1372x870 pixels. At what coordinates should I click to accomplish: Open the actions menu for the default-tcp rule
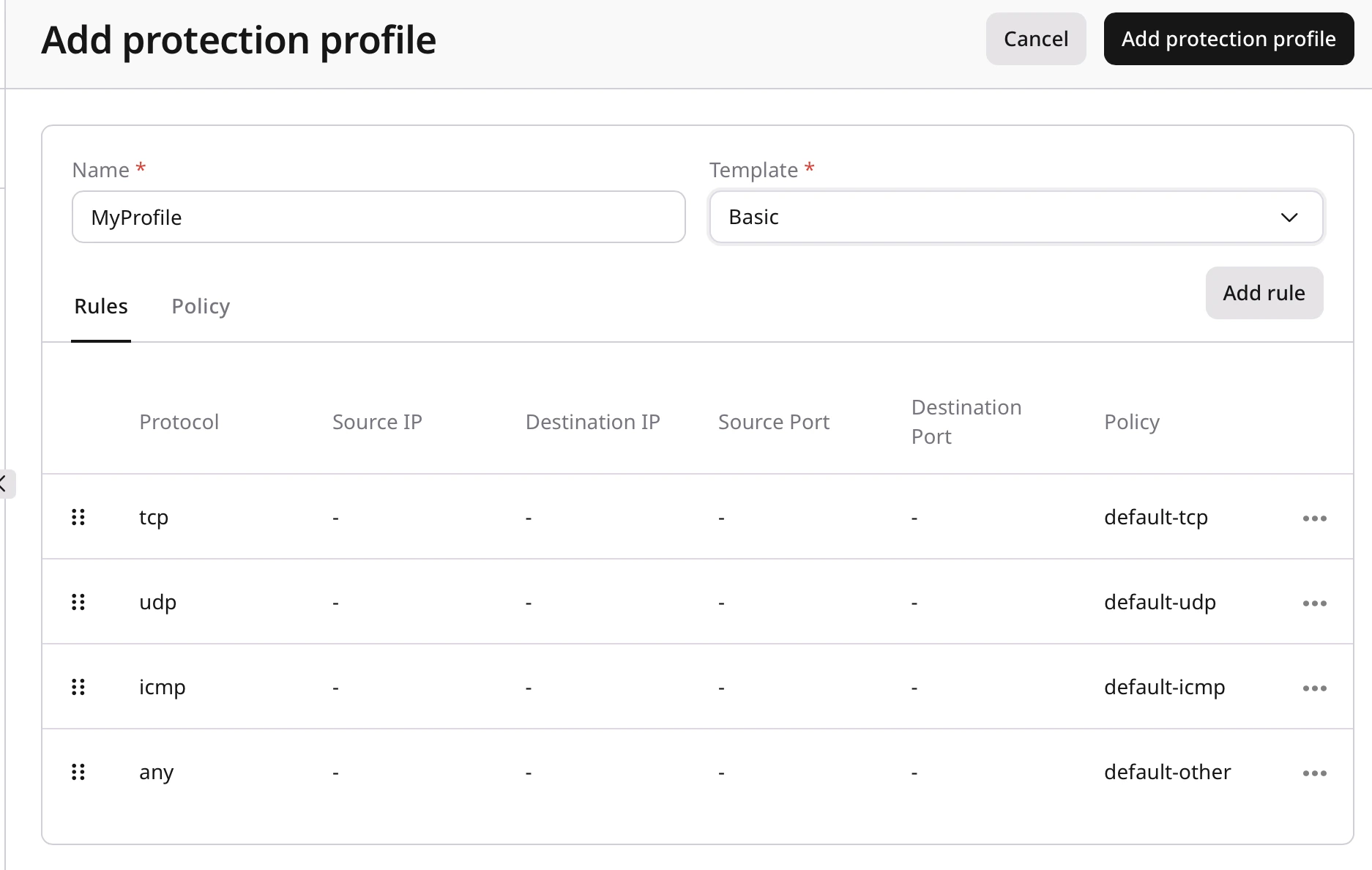(1315, 518)
